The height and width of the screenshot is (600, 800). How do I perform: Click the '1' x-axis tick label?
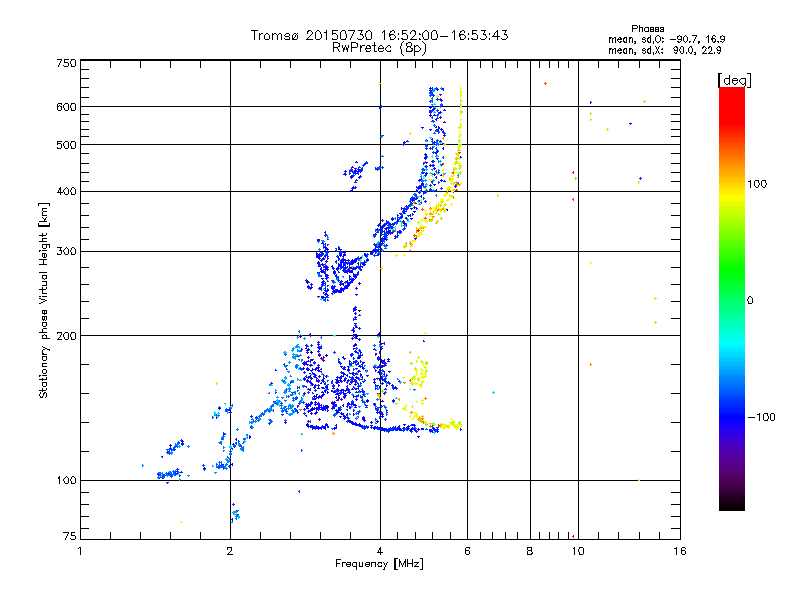pyautogui.click(x=80, y=551)
